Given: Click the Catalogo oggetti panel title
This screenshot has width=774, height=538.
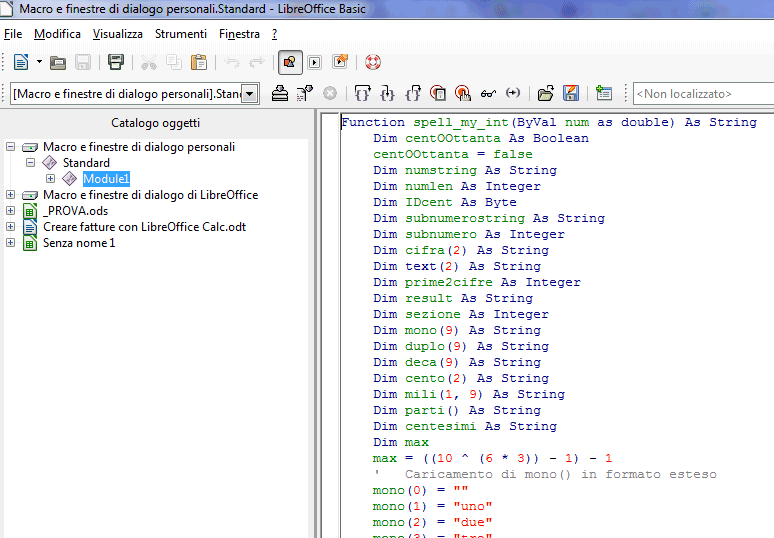Looking at the screenshot, I should [x=155, y=123].
